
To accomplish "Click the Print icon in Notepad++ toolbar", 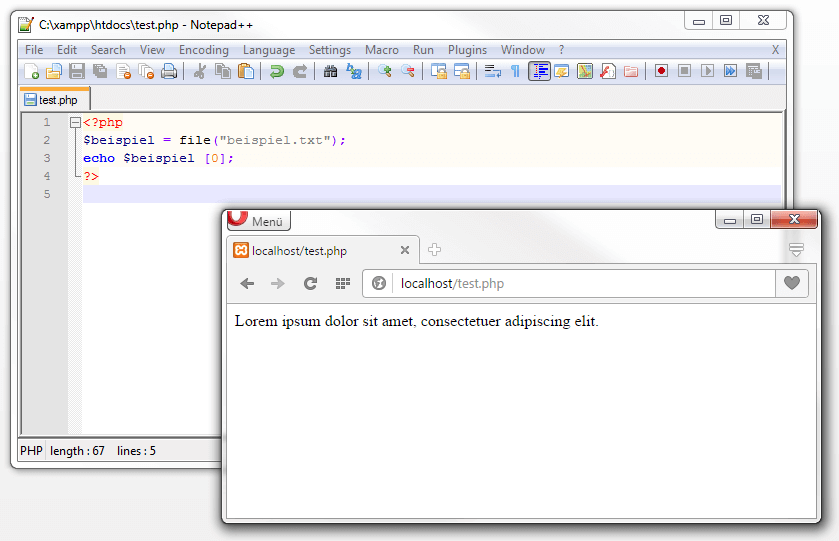I will click(x=169, y=71).
